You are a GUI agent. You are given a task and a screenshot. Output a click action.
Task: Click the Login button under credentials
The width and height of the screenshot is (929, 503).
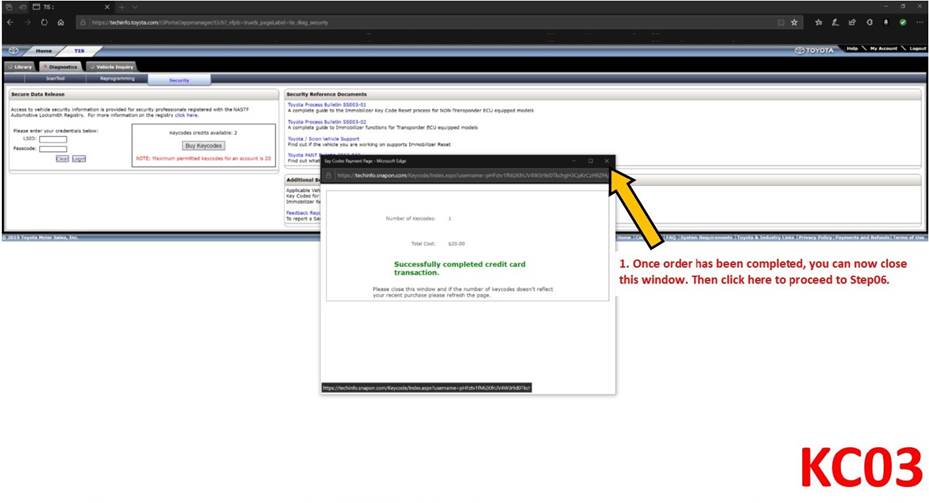click(79, 159)
